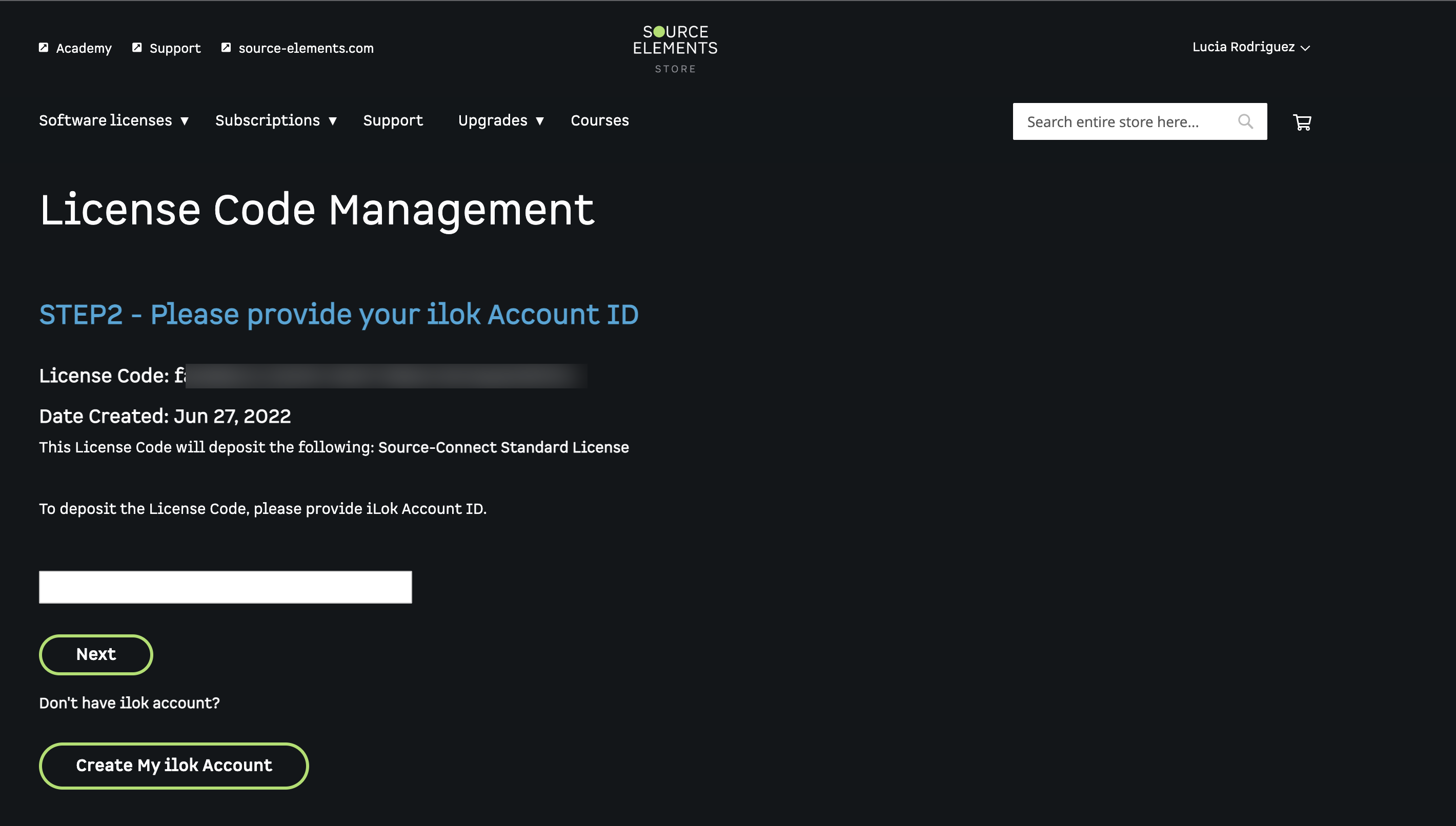This screenshot has height=826, width=1456.
Task: Focus the iLok Account ID input field
Action: (225, 587)
